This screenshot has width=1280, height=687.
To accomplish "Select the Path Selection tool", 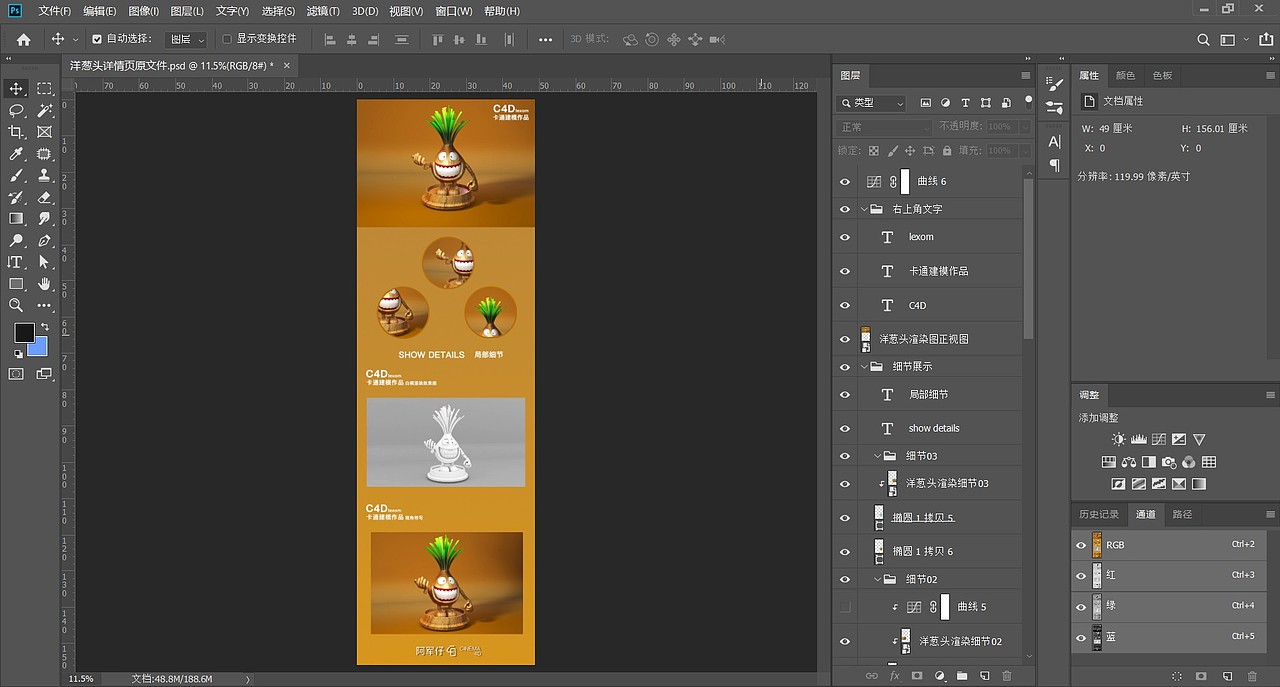I will coord(45,262).
